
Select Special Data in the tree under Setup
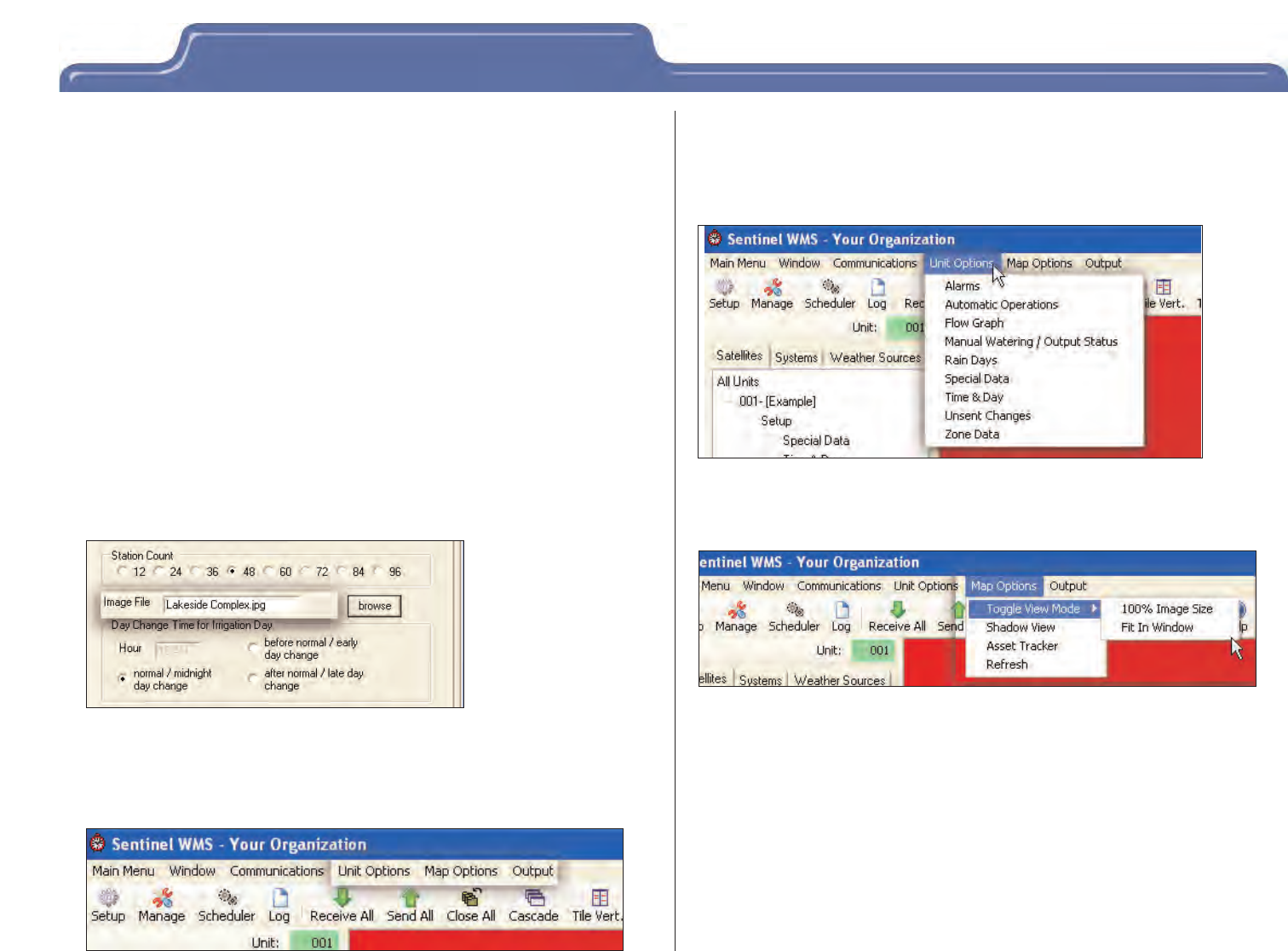pos(816,441)
